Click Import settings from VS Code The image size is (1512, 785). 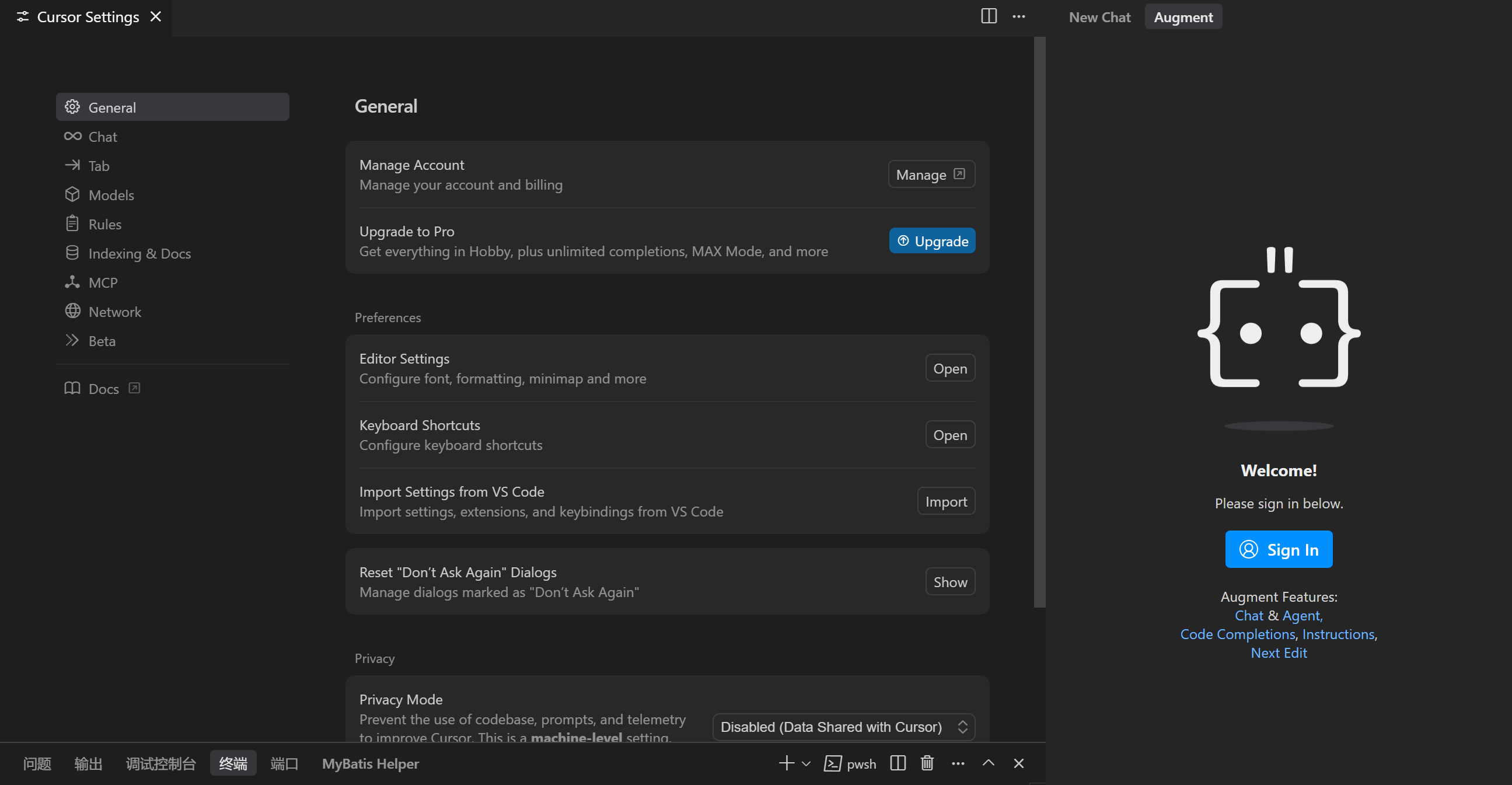[946, 501]
